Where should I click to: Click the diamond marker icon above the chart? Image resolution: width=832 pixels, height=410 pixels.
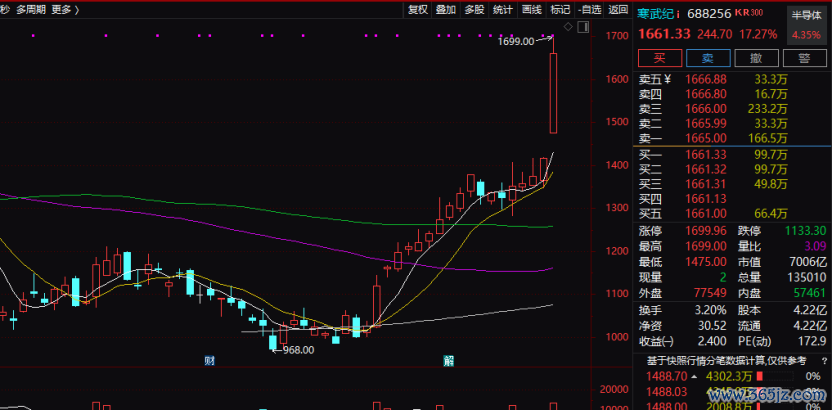pos(568,27)
